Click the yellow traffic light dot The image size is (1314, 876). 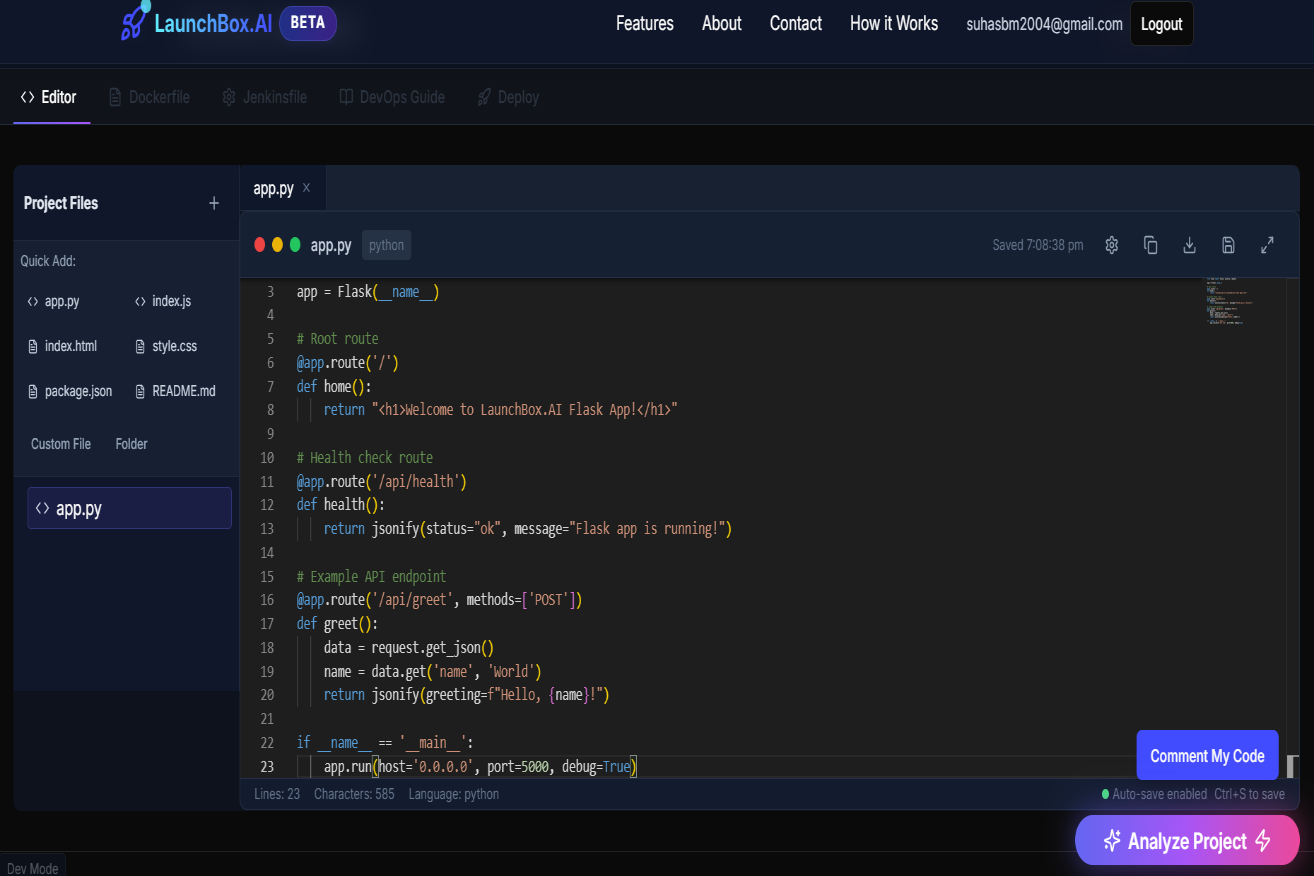click(x=276, y=243)
